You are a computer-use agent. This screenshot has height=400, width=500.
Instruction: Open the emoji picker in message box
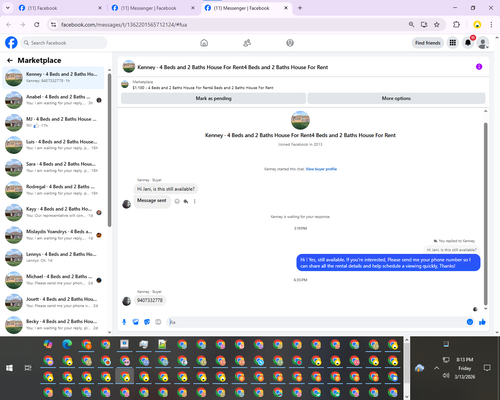pos(470,322)
